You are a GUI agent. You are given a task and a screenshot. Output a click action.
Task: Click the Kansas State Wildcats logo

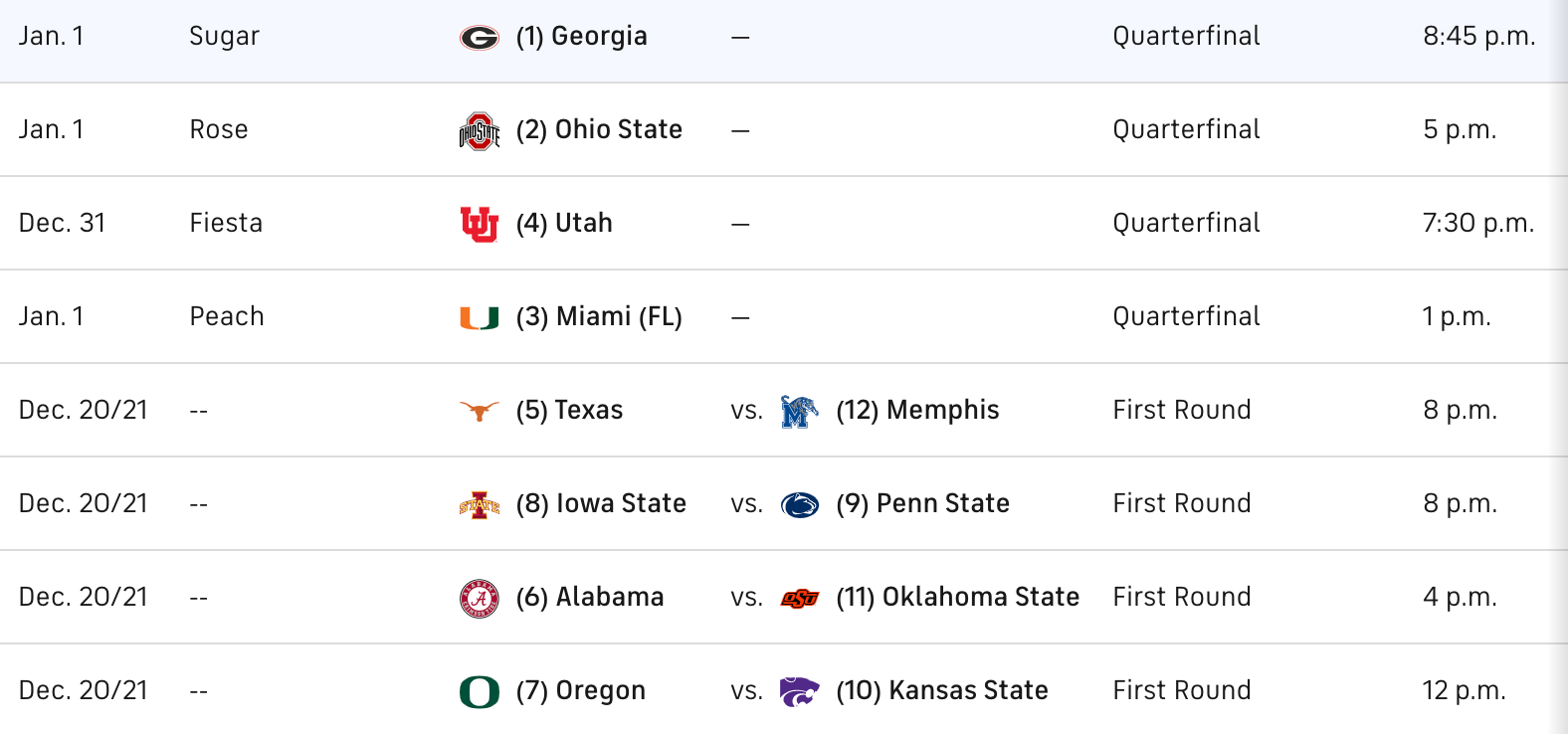tap(799, 691)
